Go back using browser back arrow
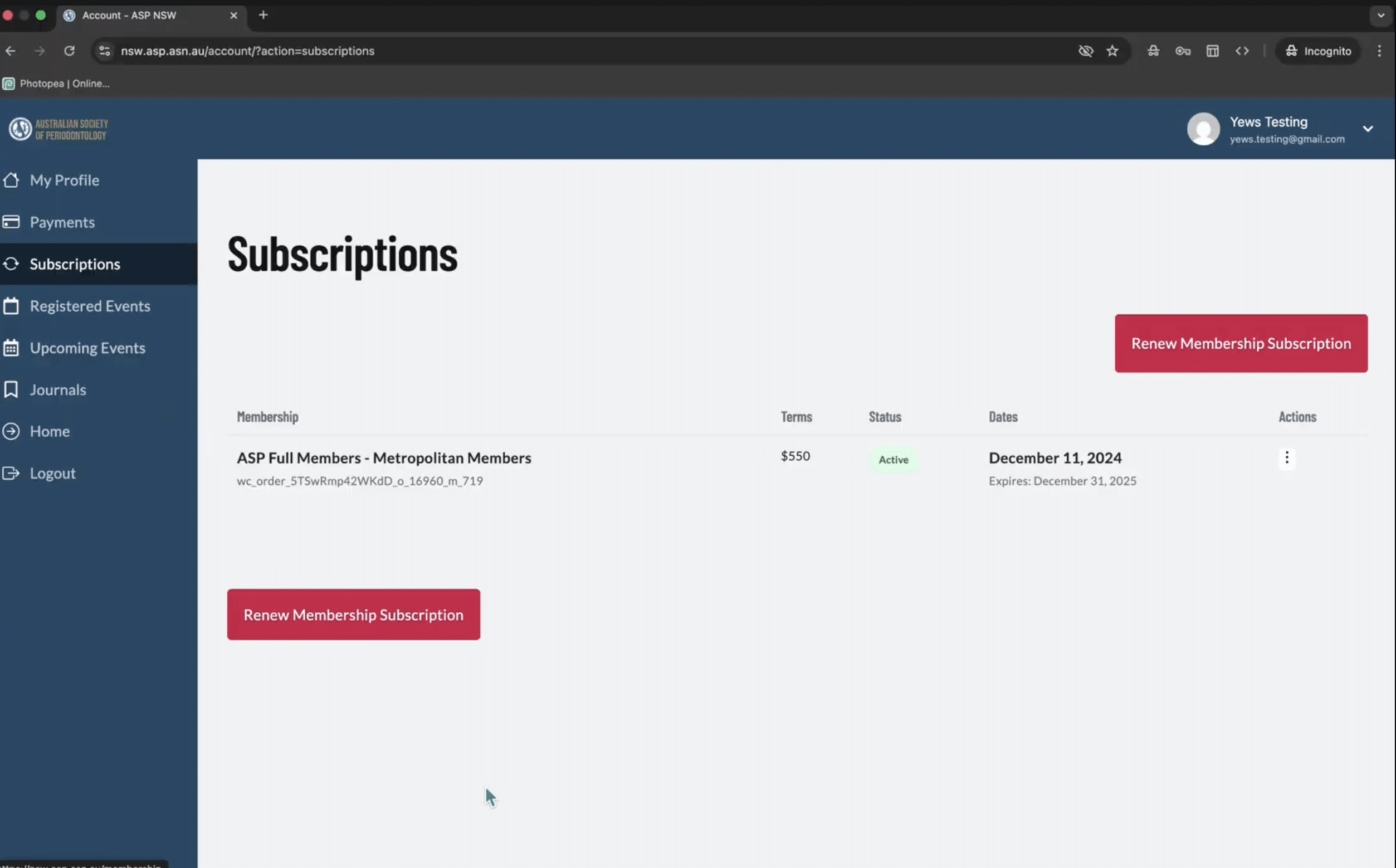This screenshot has height=868, width=1396. [11, 51]
